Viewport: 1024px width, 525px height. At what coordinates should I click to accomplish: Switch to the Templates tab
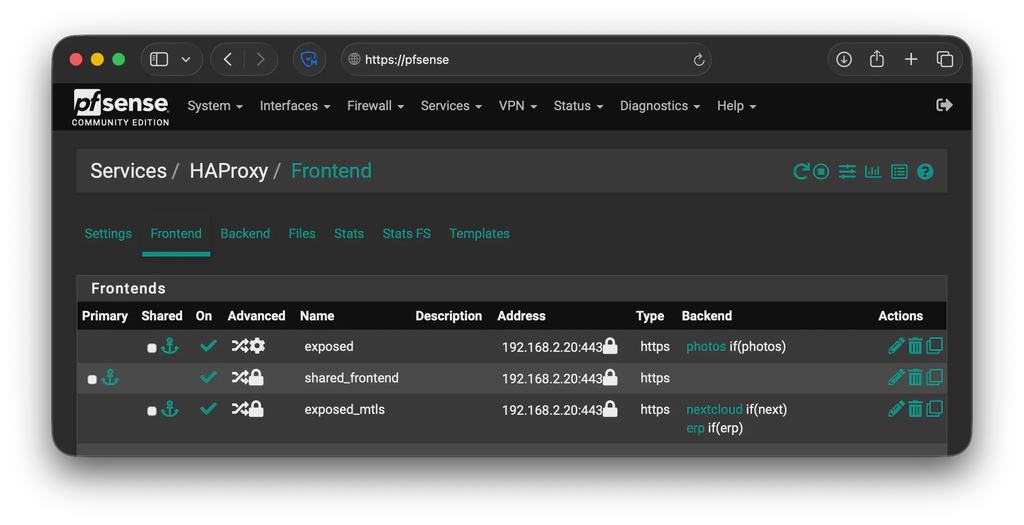coord(479,234)
